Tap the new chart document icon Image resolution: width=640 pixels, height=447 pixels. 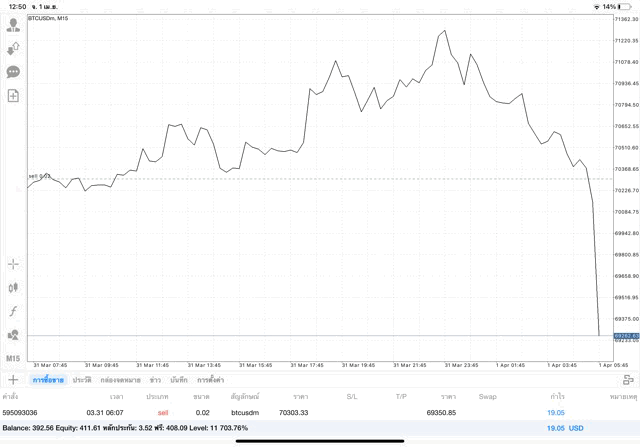tap(13, 96)
